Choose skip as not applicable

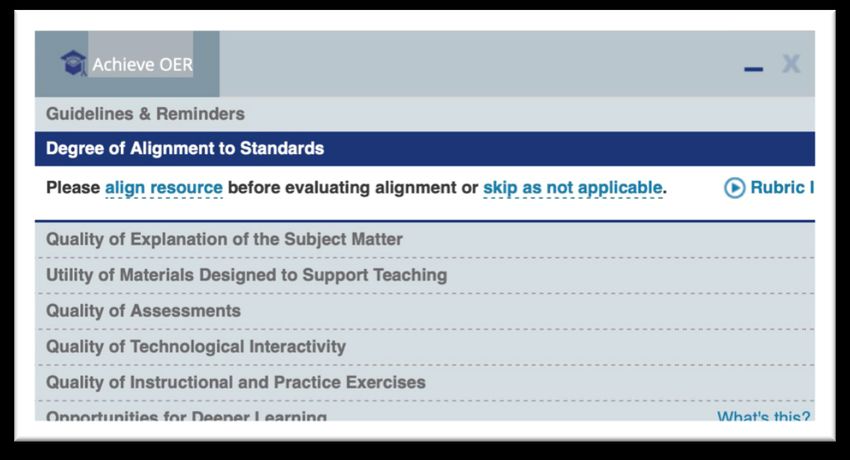point(572,188)
